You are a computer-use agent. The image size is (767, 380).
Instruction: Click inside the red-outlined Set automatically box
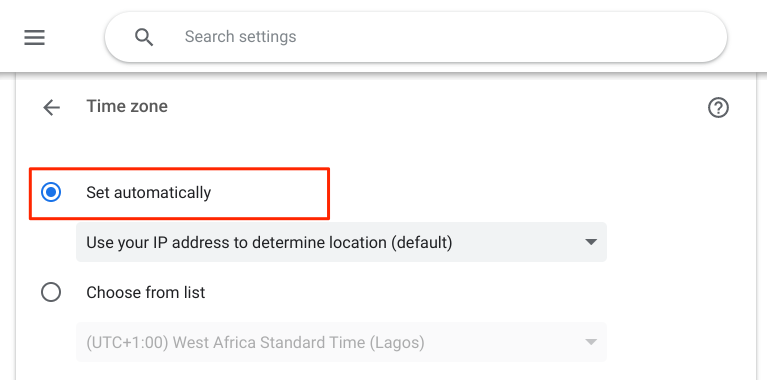coord(180,194)
